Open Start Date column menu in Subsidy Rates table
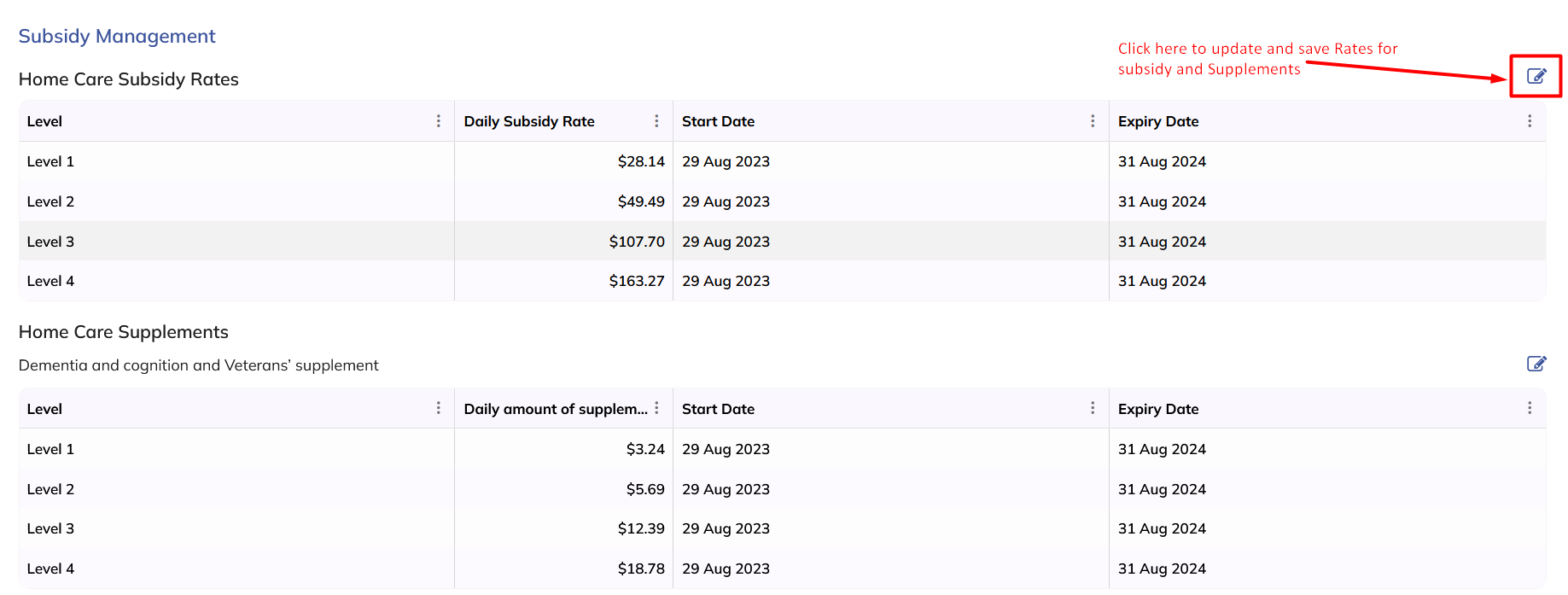Screen dimensions: 1568x595 (1093, 121)
